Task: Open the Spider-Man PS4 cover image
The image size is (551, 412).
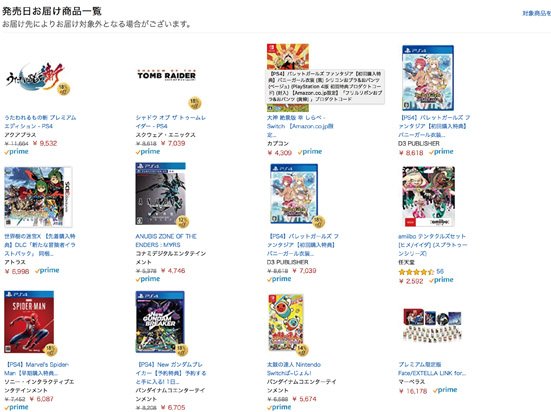Action: [x=29, y=322]
